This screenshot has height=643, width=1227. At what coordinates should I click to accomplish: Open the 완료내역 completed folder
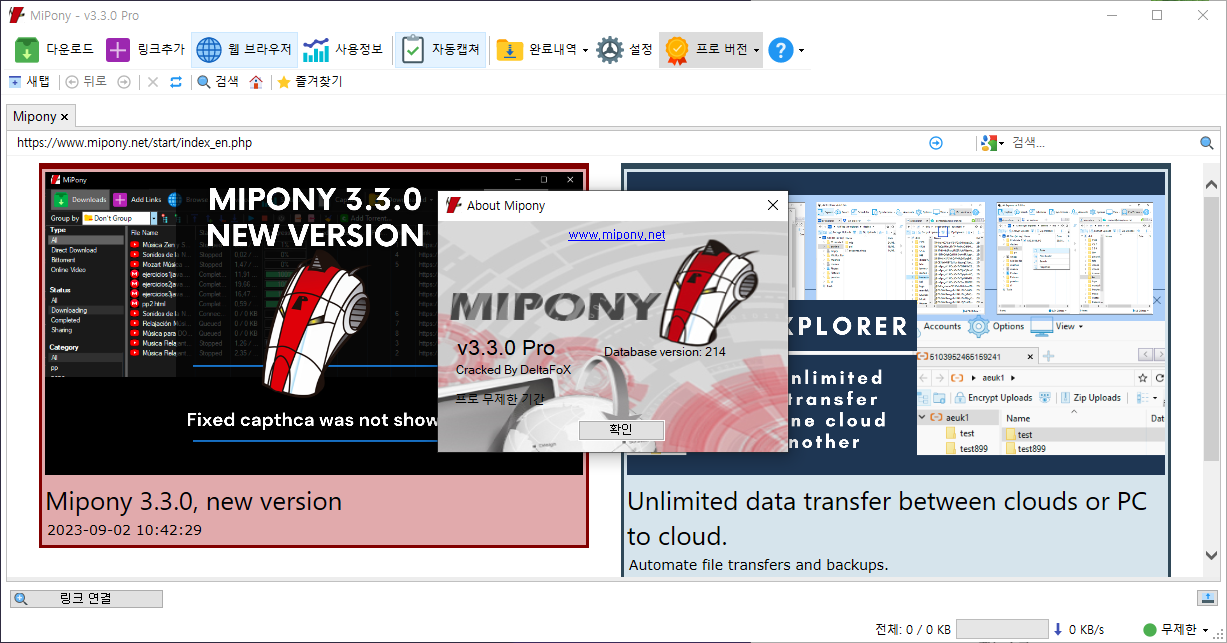point(536,49)
